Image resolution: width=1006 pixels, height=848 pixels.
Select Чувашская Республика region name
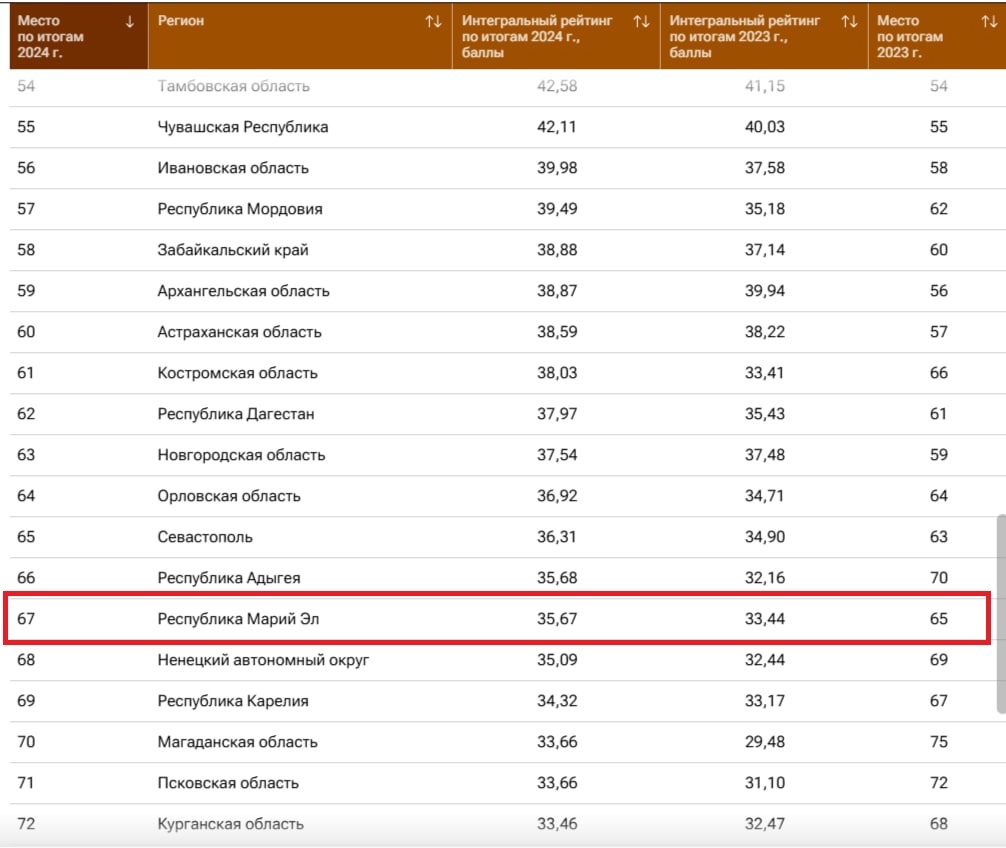(x=243, y=127)
